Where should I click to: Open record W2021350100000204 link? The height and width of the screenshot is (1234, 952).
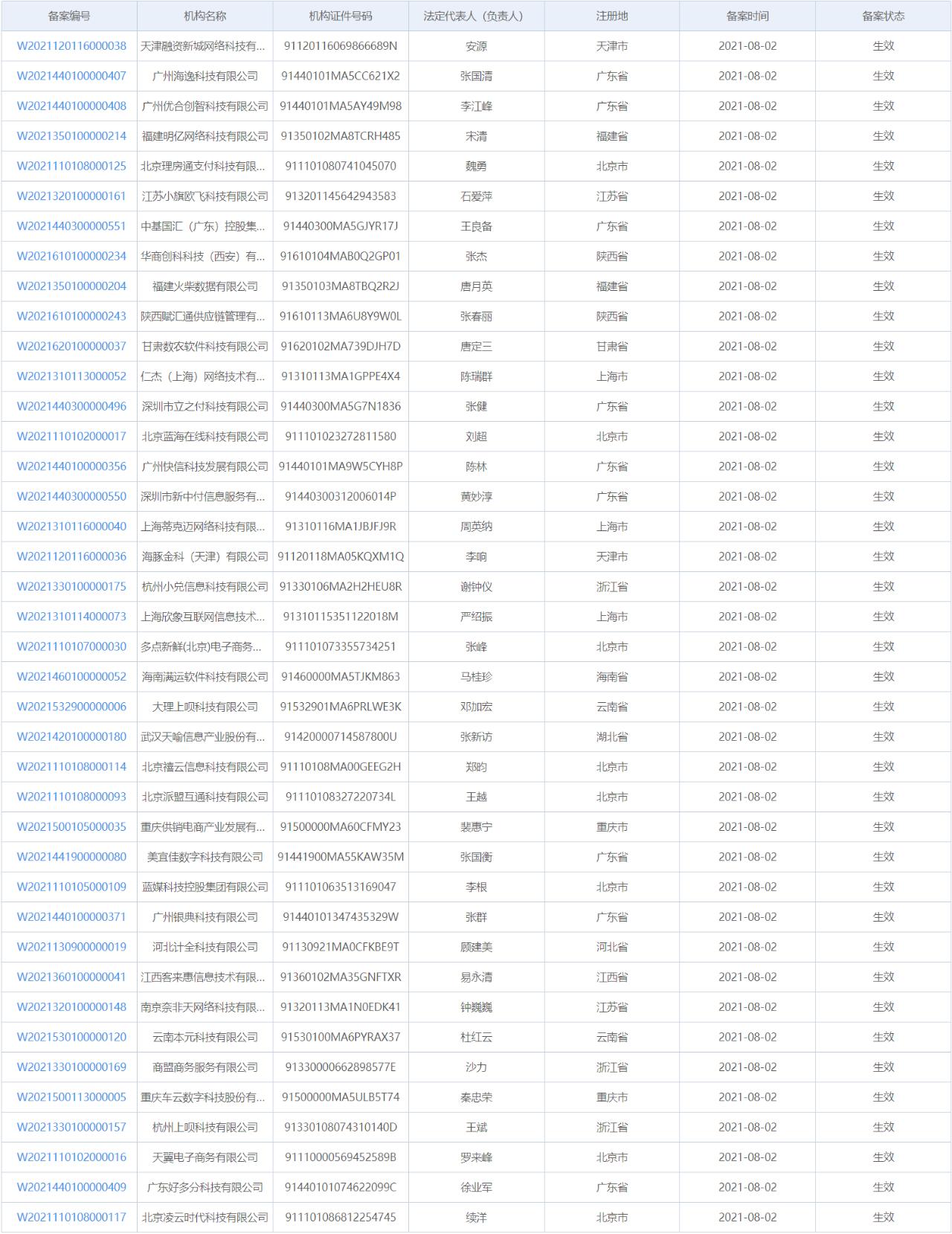point(71,286)
